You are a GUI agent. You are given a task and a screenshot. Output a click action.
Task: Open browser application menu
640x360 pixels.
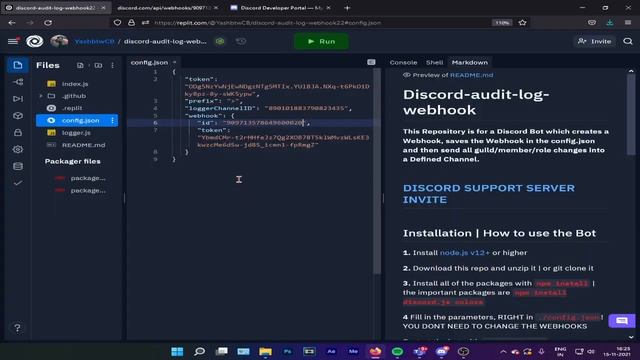628,23
